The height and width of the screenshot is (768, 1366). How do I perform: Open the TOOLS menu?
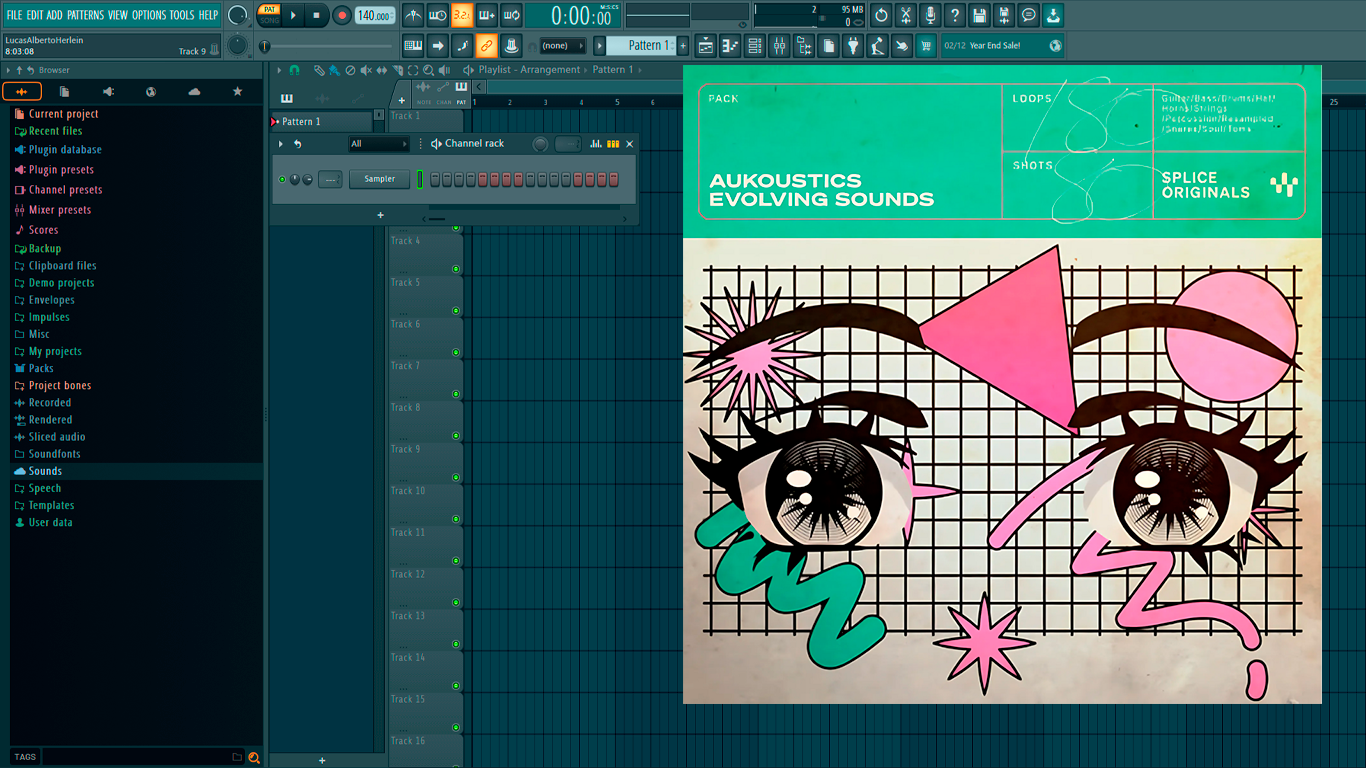coord(182,15)
